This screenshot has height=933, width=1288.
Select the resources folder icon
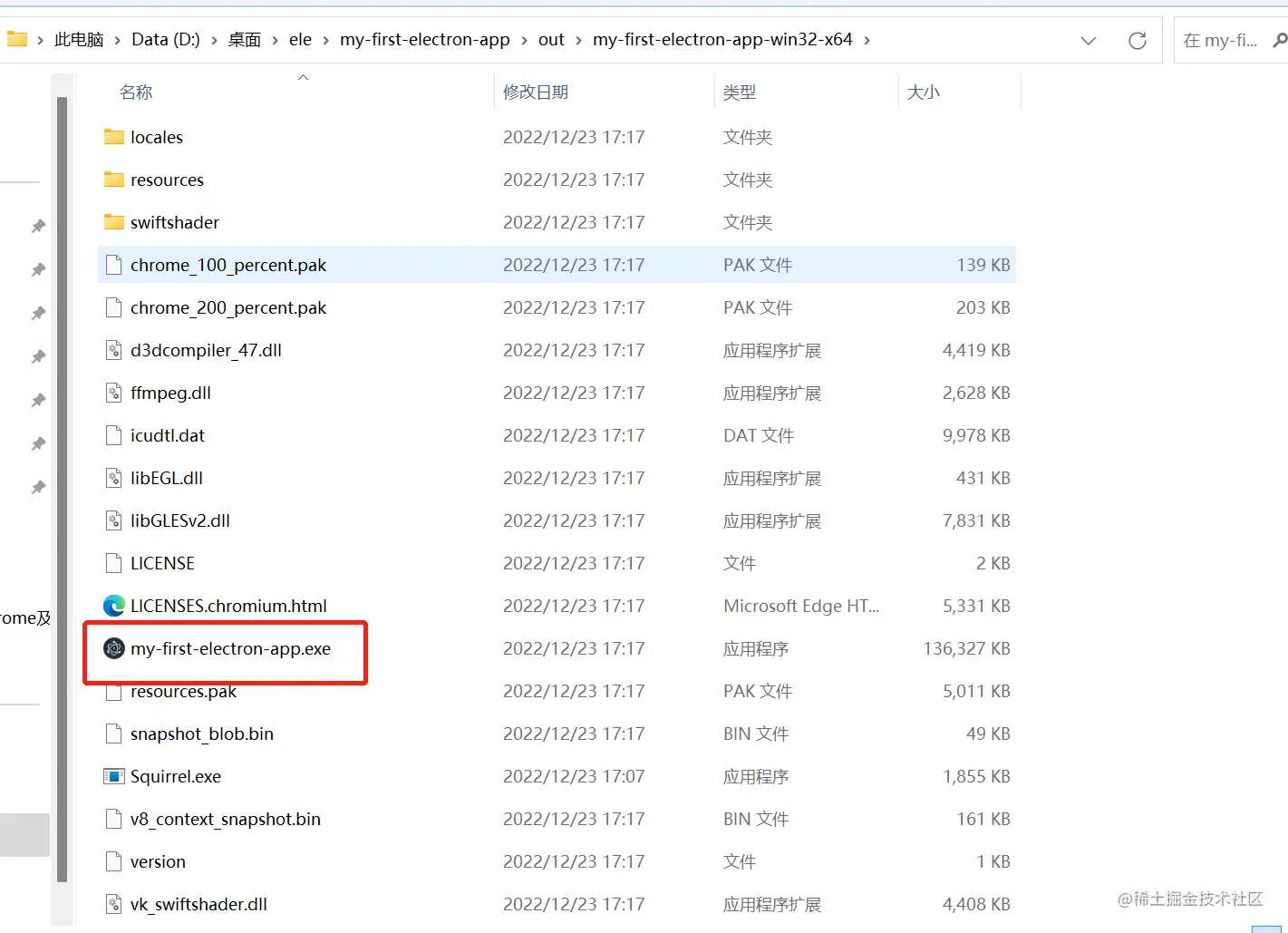click(113, 180)
